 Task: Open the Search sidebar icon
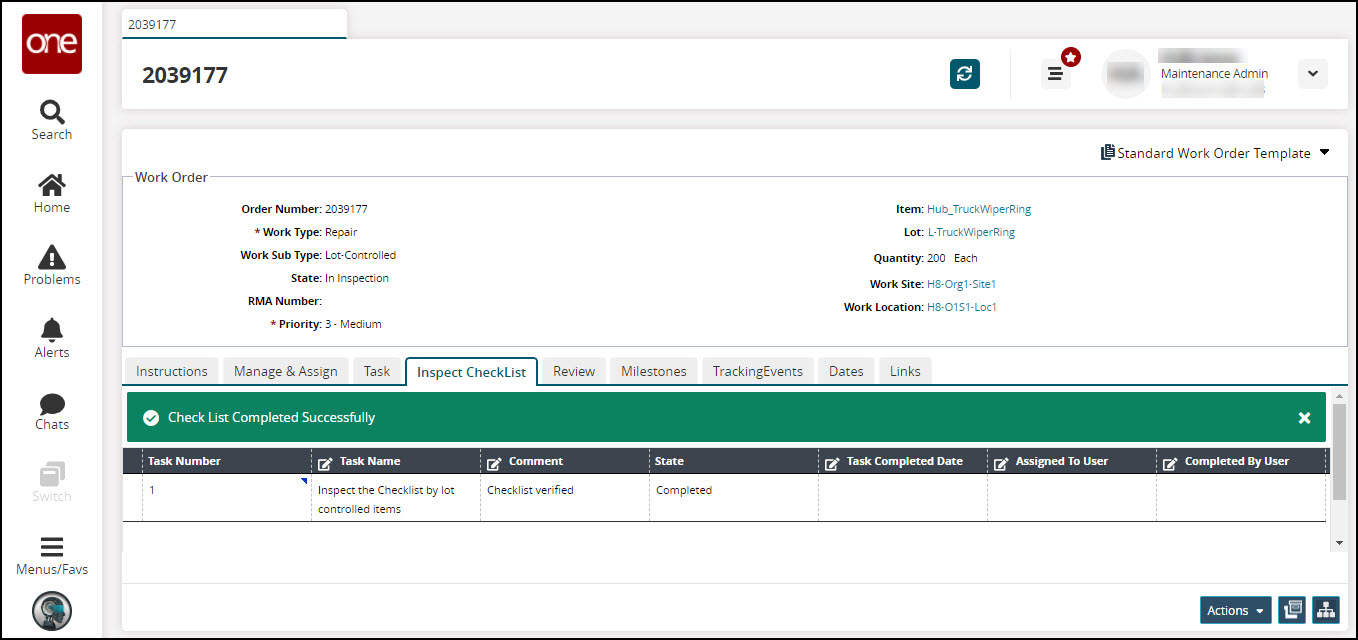[51, 120]
